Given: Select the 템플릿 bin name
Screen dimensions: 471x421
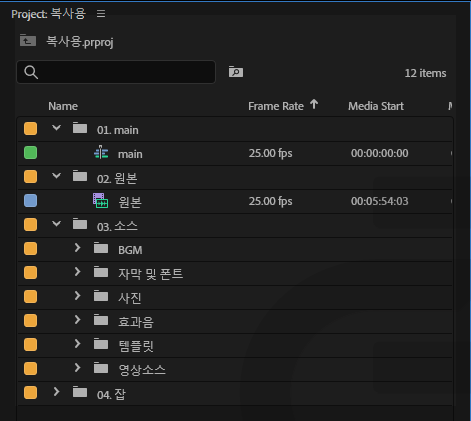Looking at the screenshot, I should [x=136, y=346].
